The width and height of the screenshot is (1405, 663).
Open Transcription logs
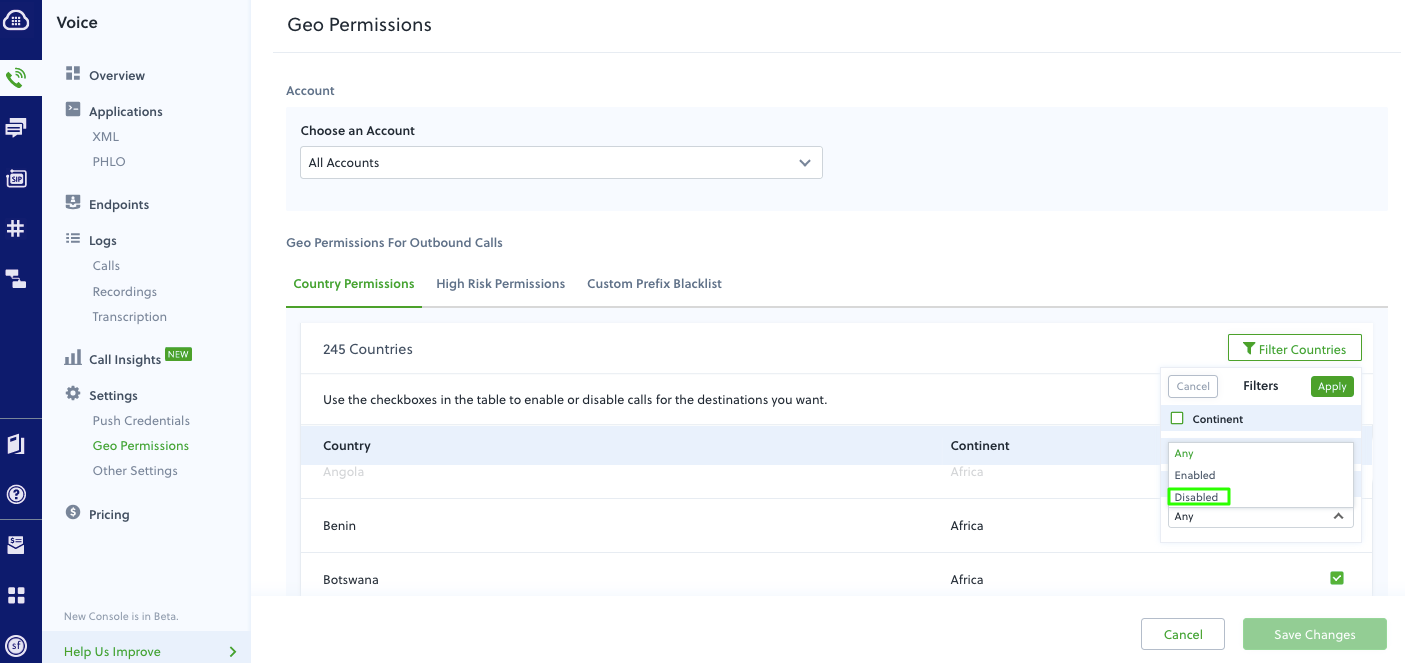point(130,316)
